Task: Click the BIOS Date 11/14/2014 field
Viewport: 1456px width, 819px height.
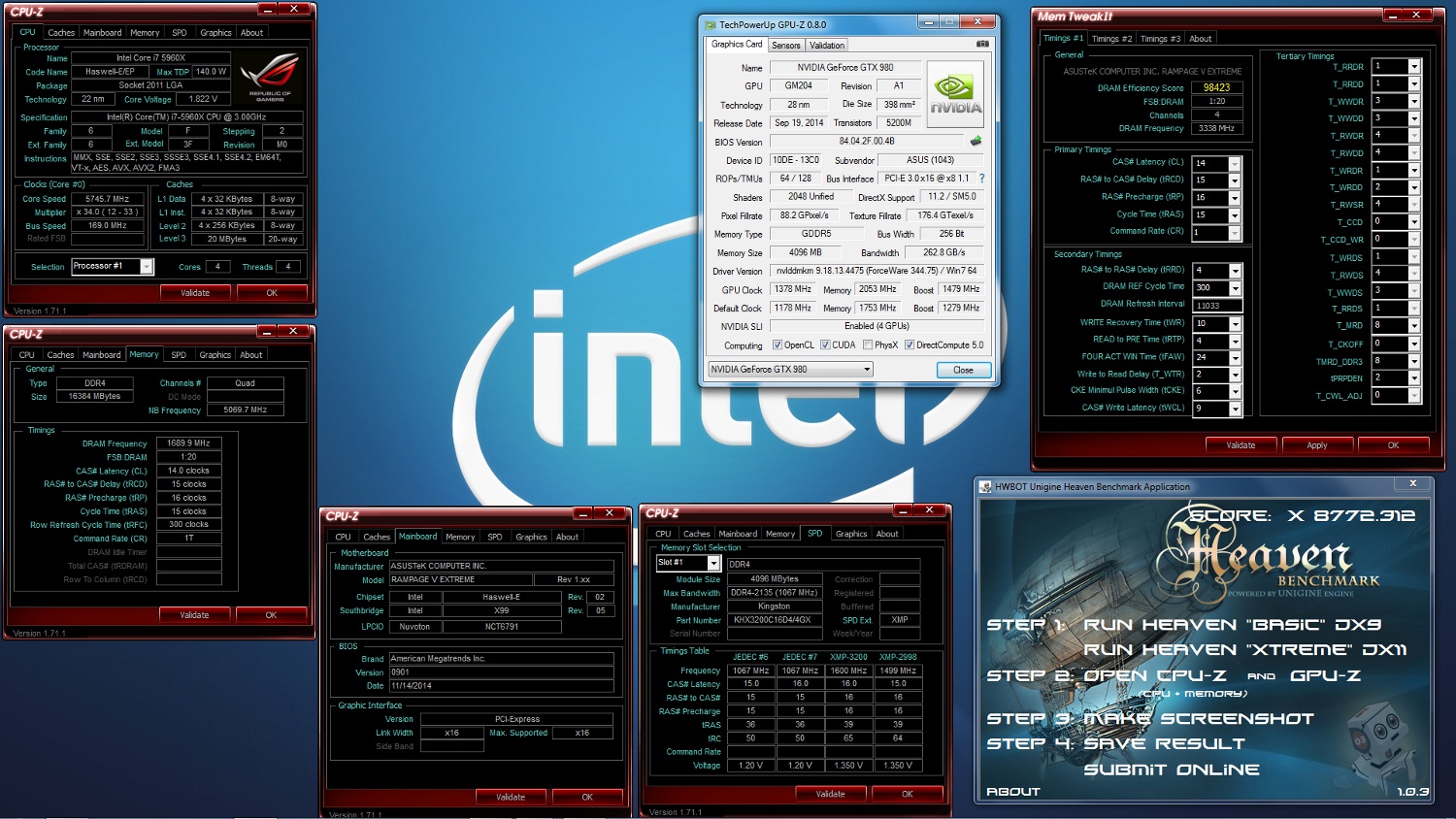Action: [501, 686]
